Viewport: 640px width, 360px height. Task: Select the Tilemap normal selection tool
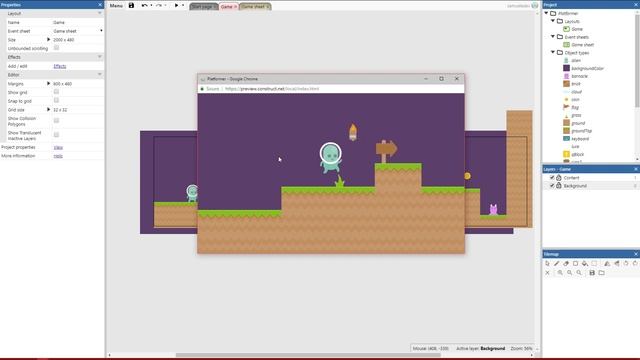pyautogui.click(x=547, y=264)
